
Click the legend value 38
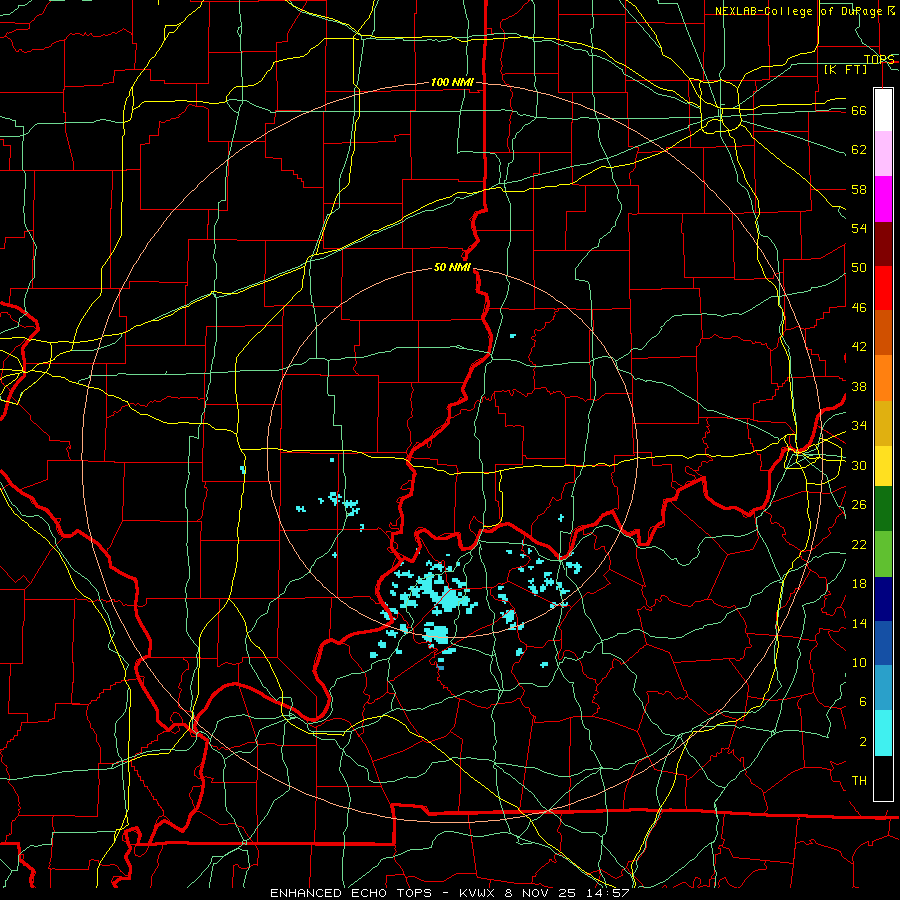click(x=859, y=386)
